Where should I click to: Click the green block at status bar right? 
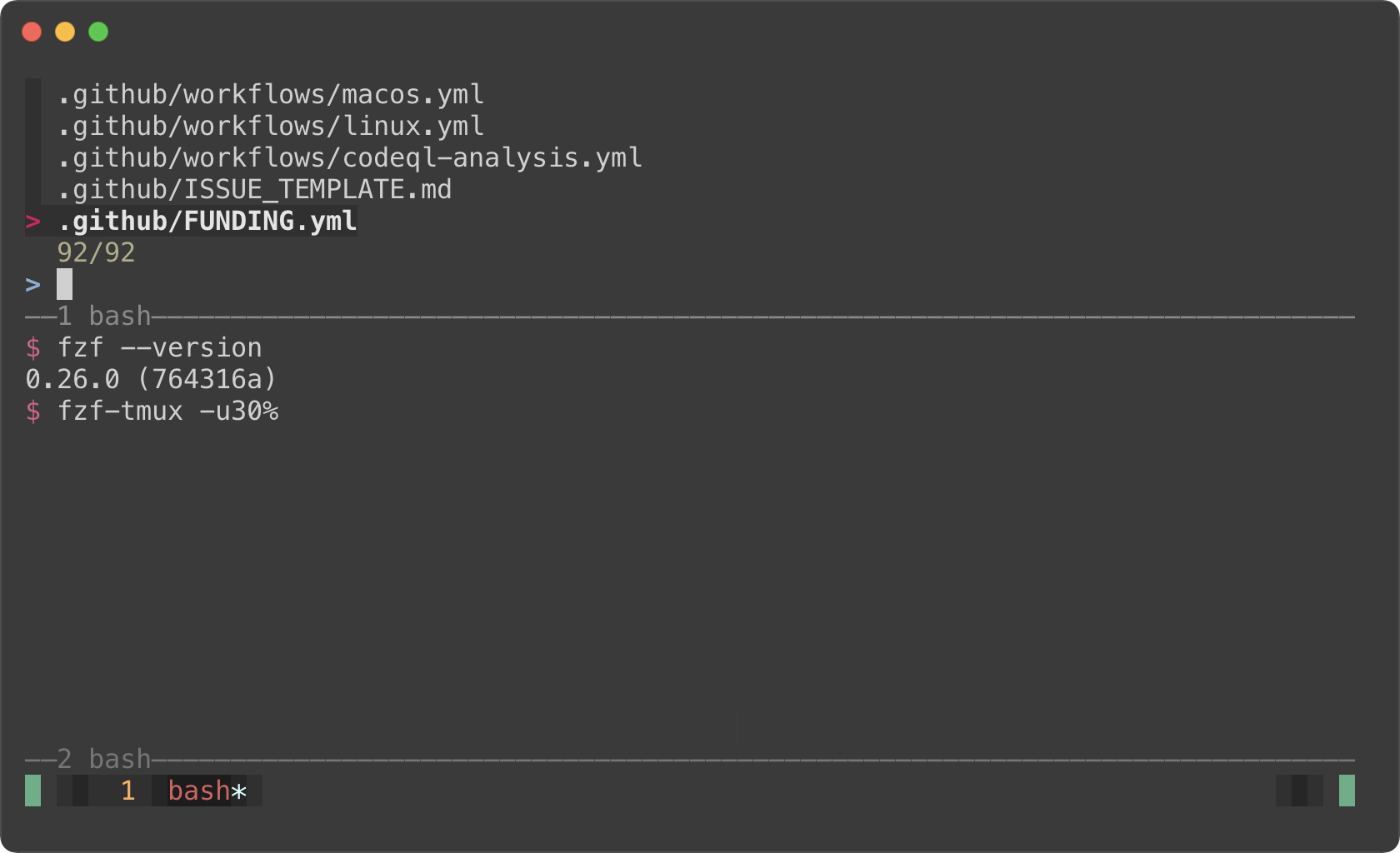point(1347,791)
